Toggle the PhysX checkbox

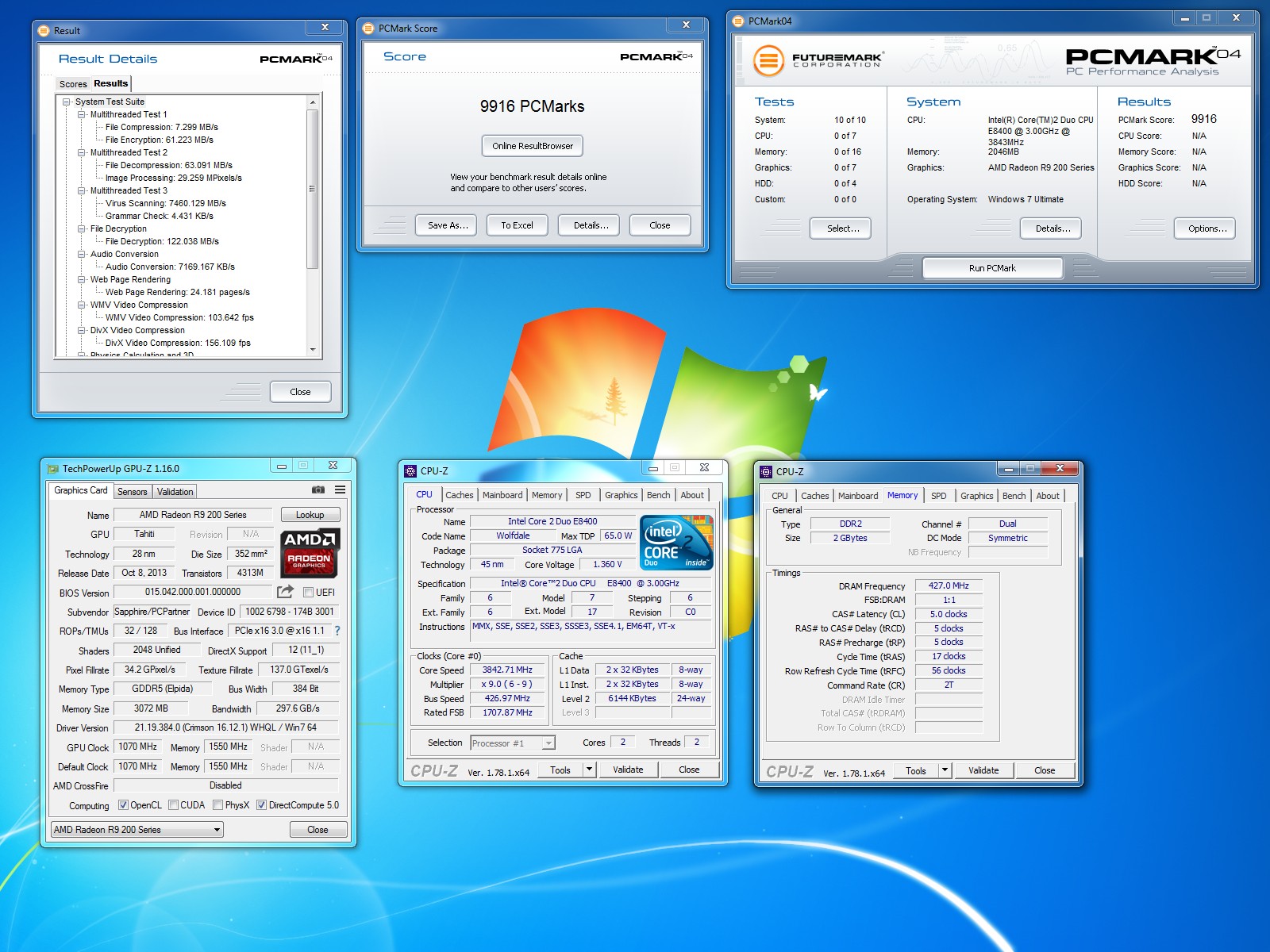(x=217, y=805)
